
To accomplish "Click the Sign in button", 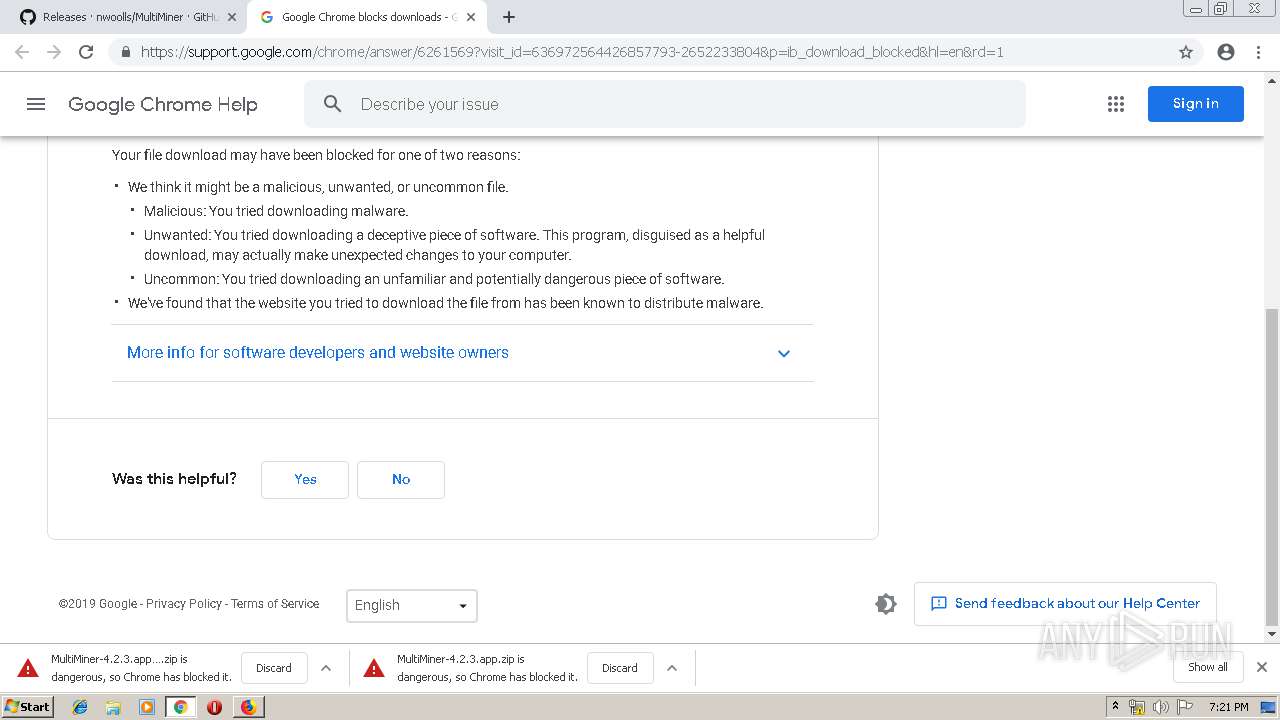I will [1195, 104].
